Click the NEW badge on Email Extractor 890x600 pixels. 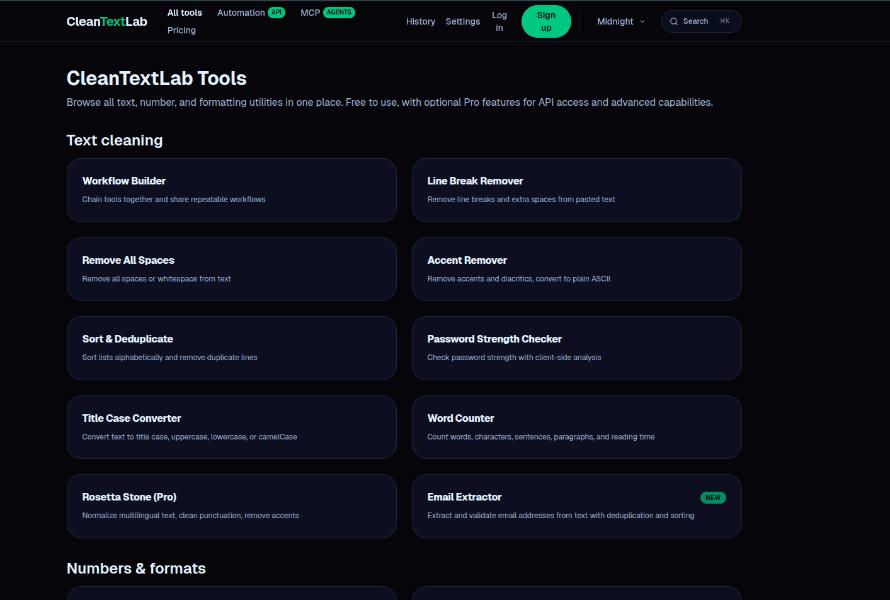[x=714, y=497]
